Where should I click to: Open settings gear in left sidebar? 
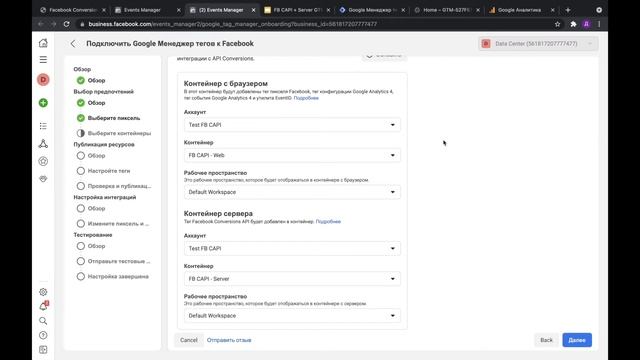coord(43,292)
